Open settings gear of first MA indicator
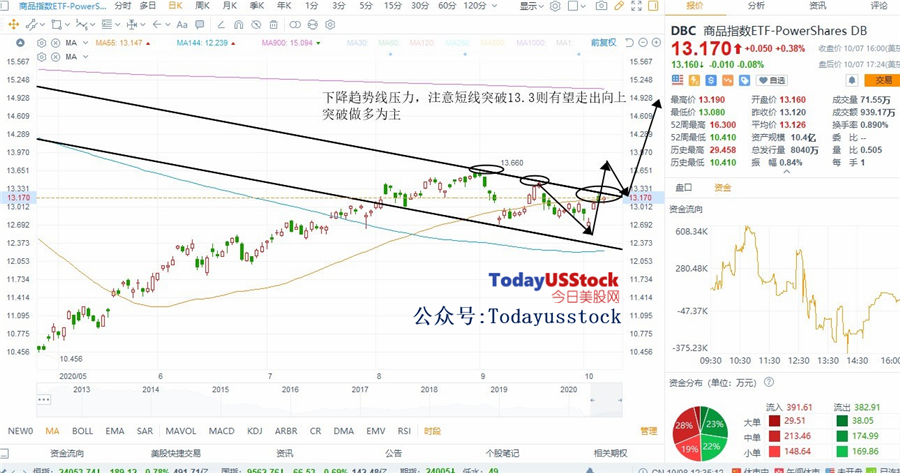 point(41,43)
